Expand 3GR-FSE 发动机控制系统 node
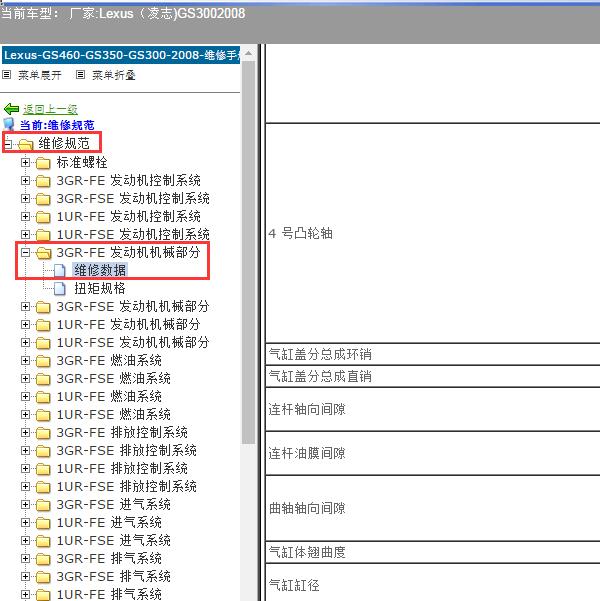 click(25, 198)
